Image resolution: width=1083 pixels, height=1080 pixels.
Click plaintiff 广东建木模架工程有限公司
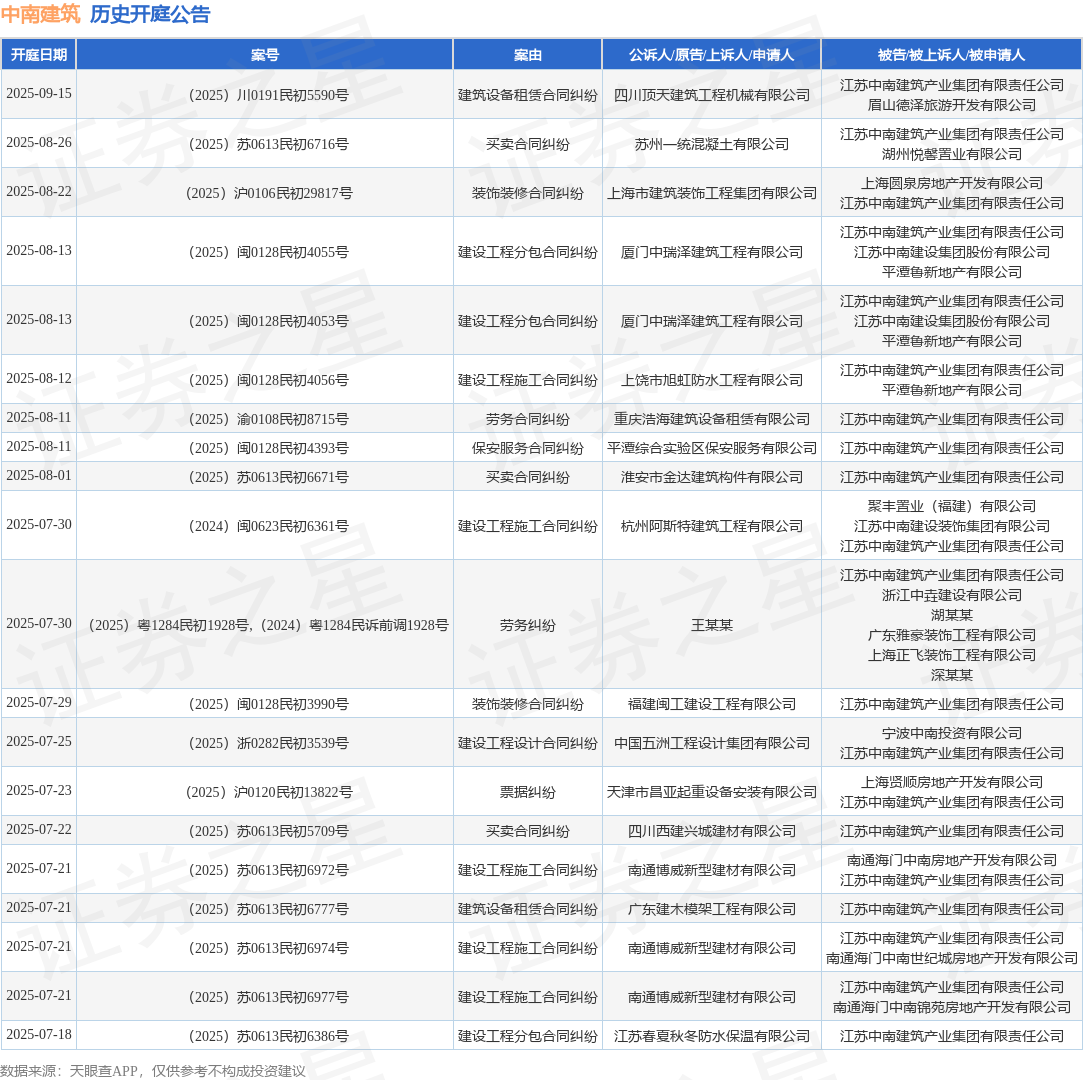point(711,909)
